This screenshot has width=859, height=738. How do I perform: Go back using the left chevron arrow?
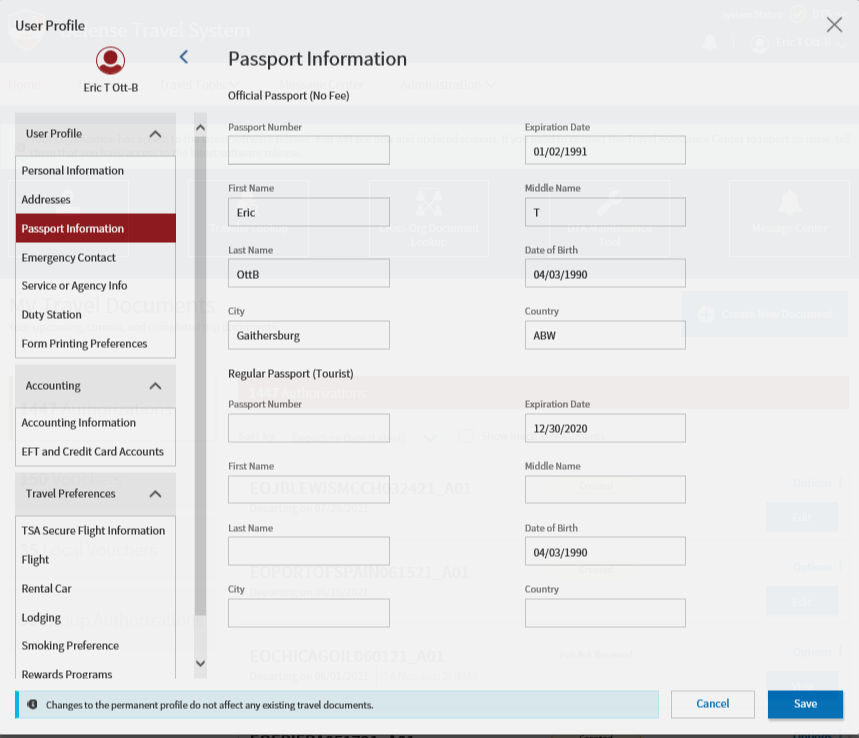183,58
